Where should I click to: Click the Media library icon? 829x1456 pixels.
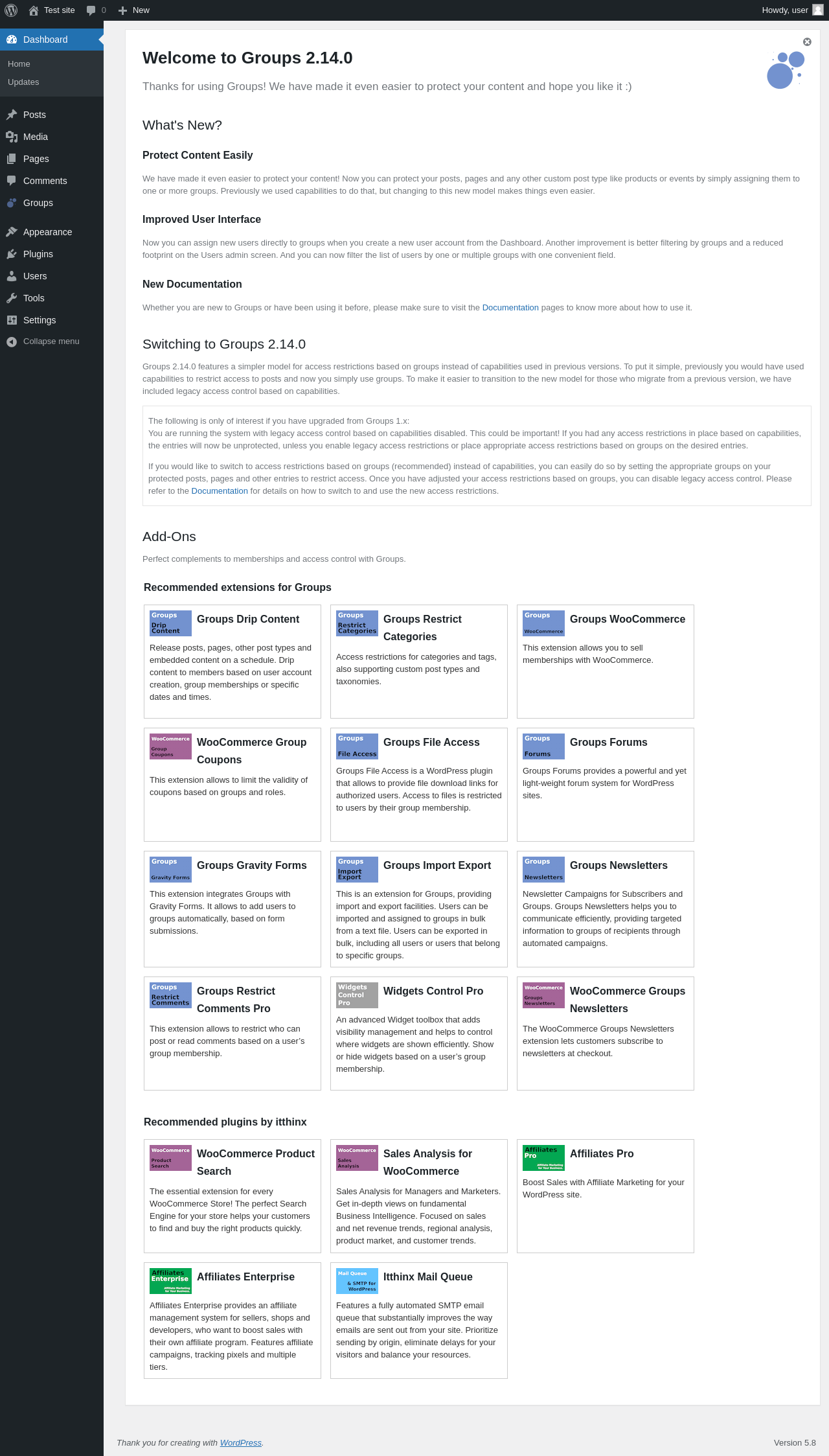click(12, 137)
